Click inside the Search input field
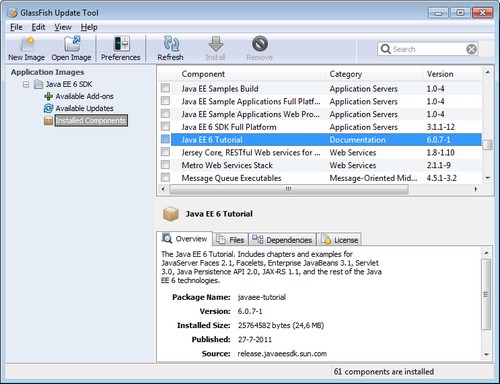The width and height of the screenshot is (500, 384). pos(428,49)
